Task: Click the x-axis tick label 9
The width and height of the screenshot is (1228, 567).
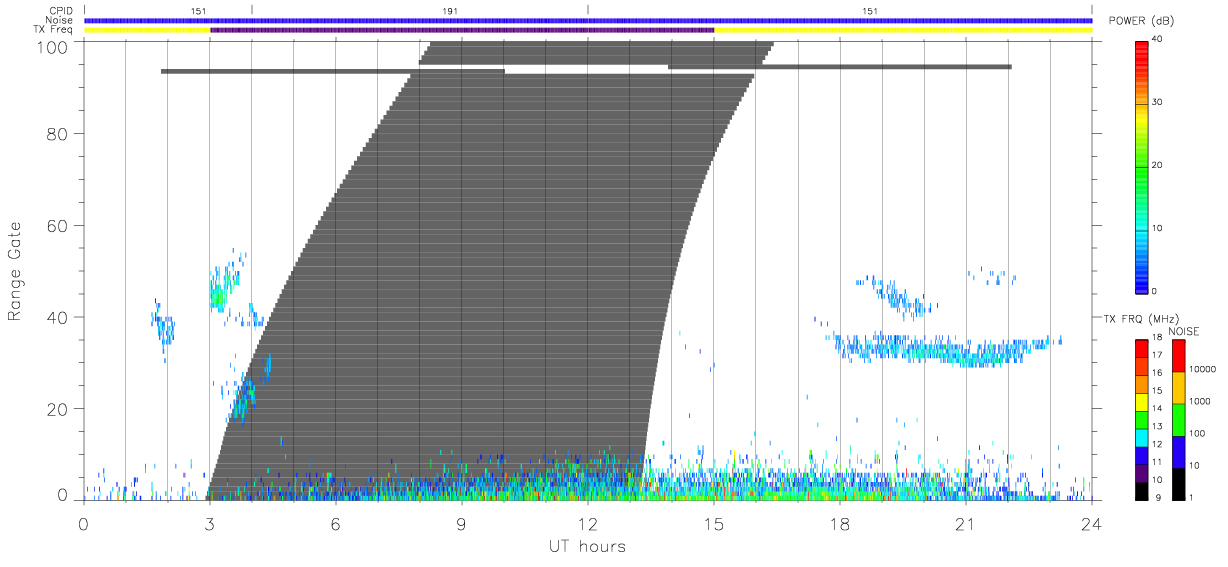Action: pyautogui.click(x=461, y=523)
